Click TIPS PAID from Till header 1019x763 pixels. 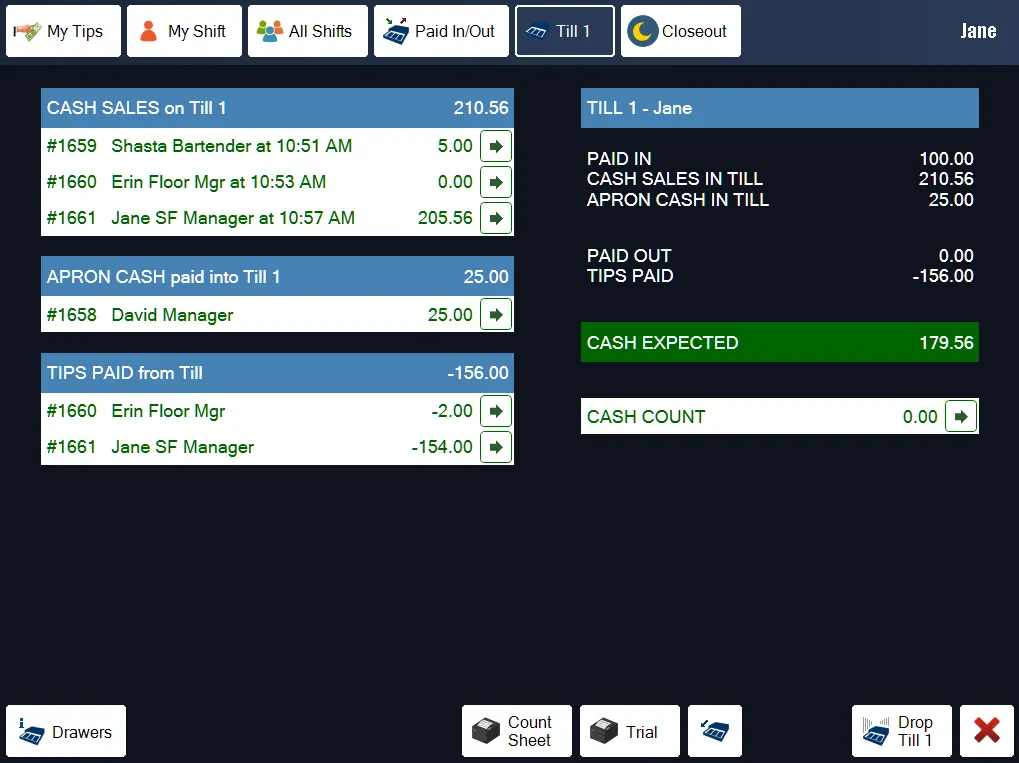click(277, 373)
